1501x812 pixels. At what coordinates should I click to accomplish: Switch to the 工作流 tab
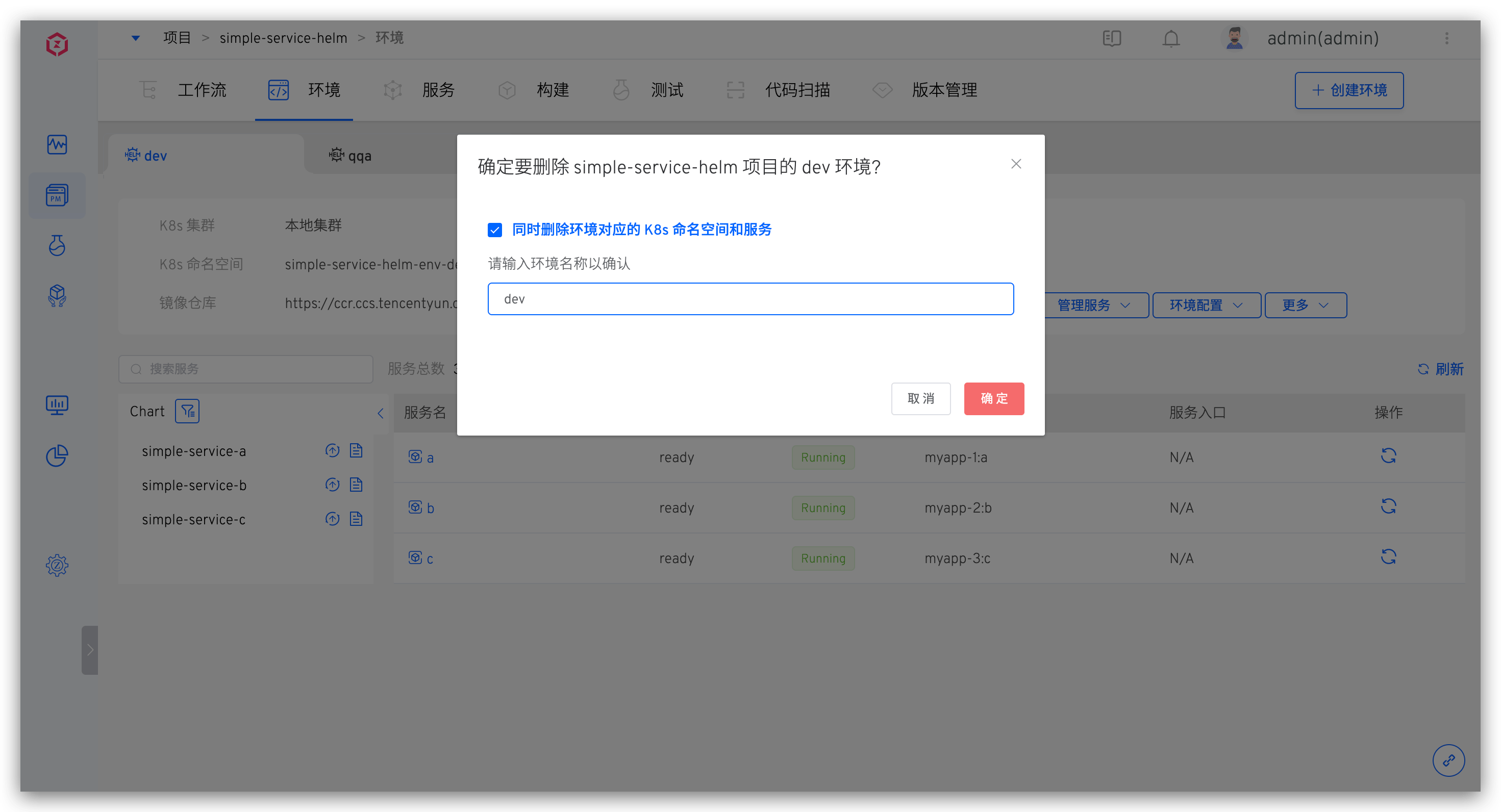(x=202, y=90)
